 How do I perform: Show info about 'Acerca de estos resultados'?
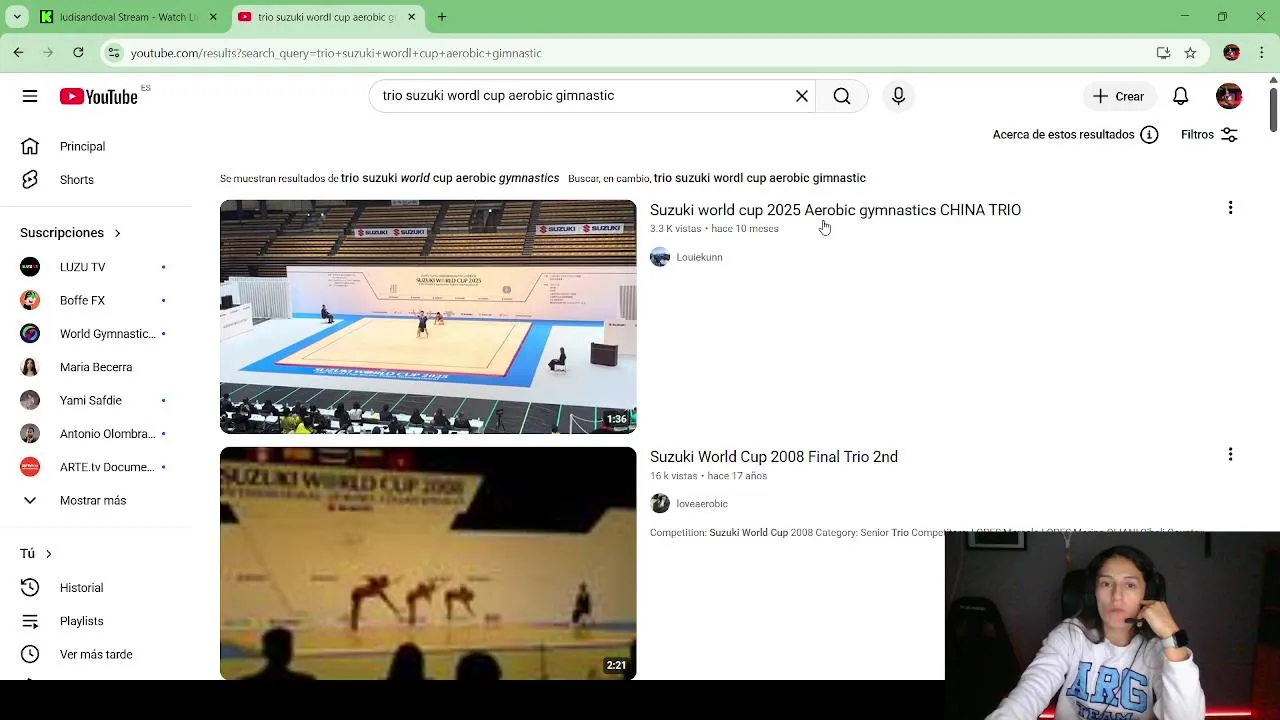[1149, 135]
